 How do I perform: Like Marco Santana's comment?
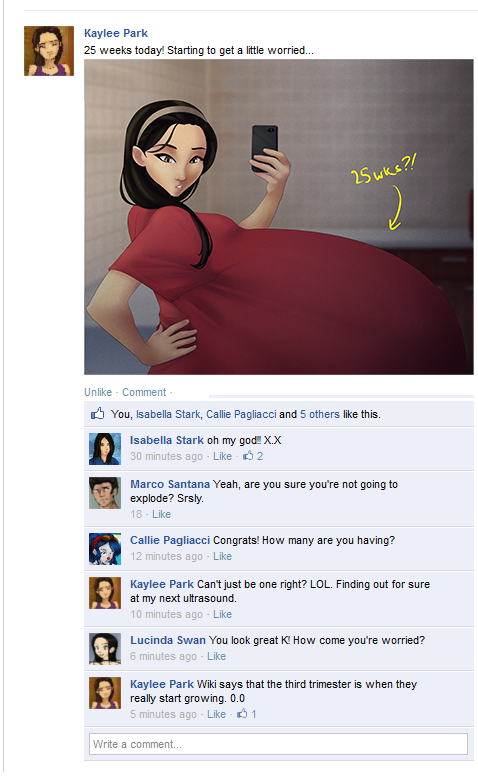[161, 514]
